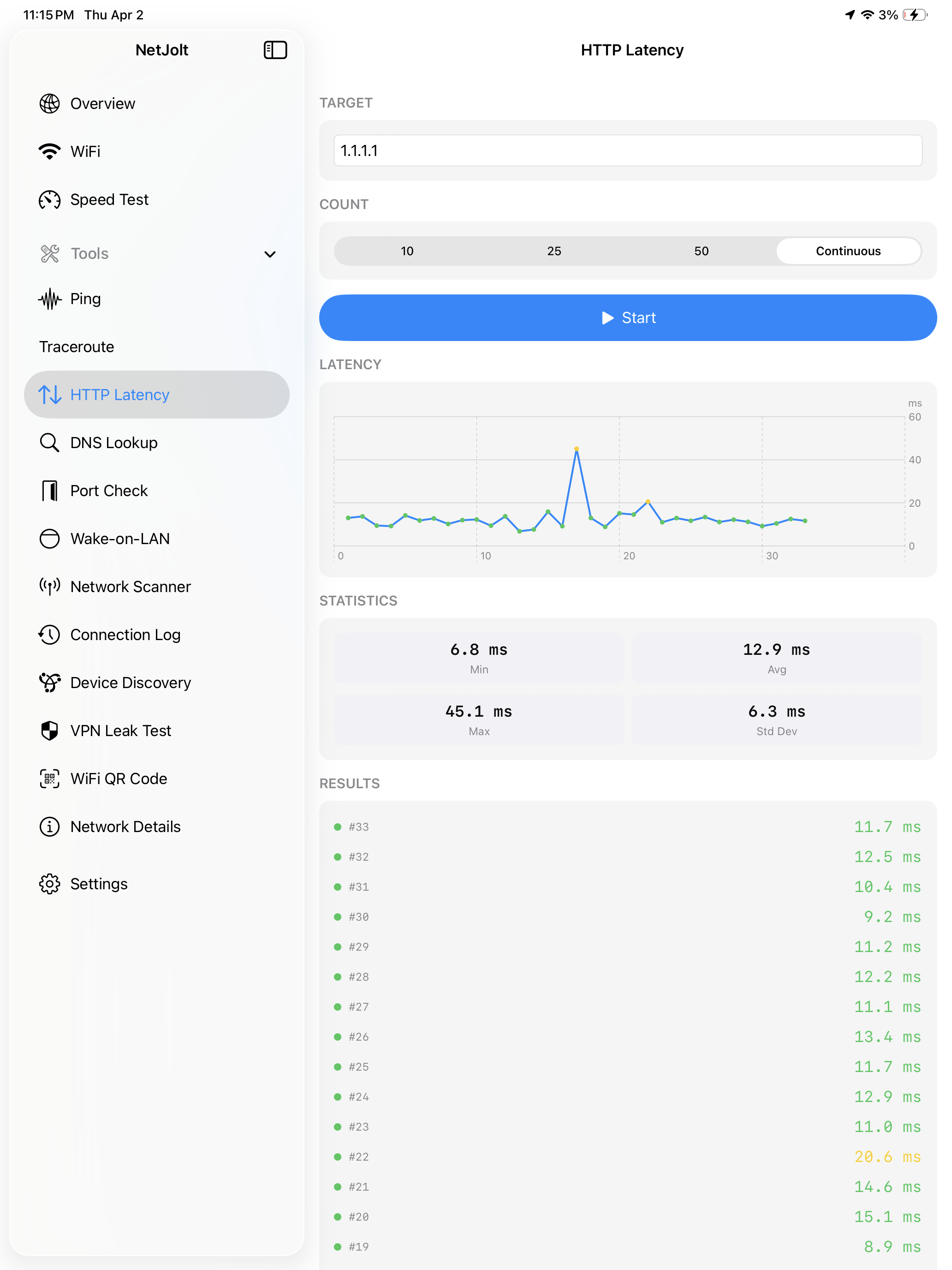
Task: Open the WiFi QR Code icon
Action: (x=49, y=779)
